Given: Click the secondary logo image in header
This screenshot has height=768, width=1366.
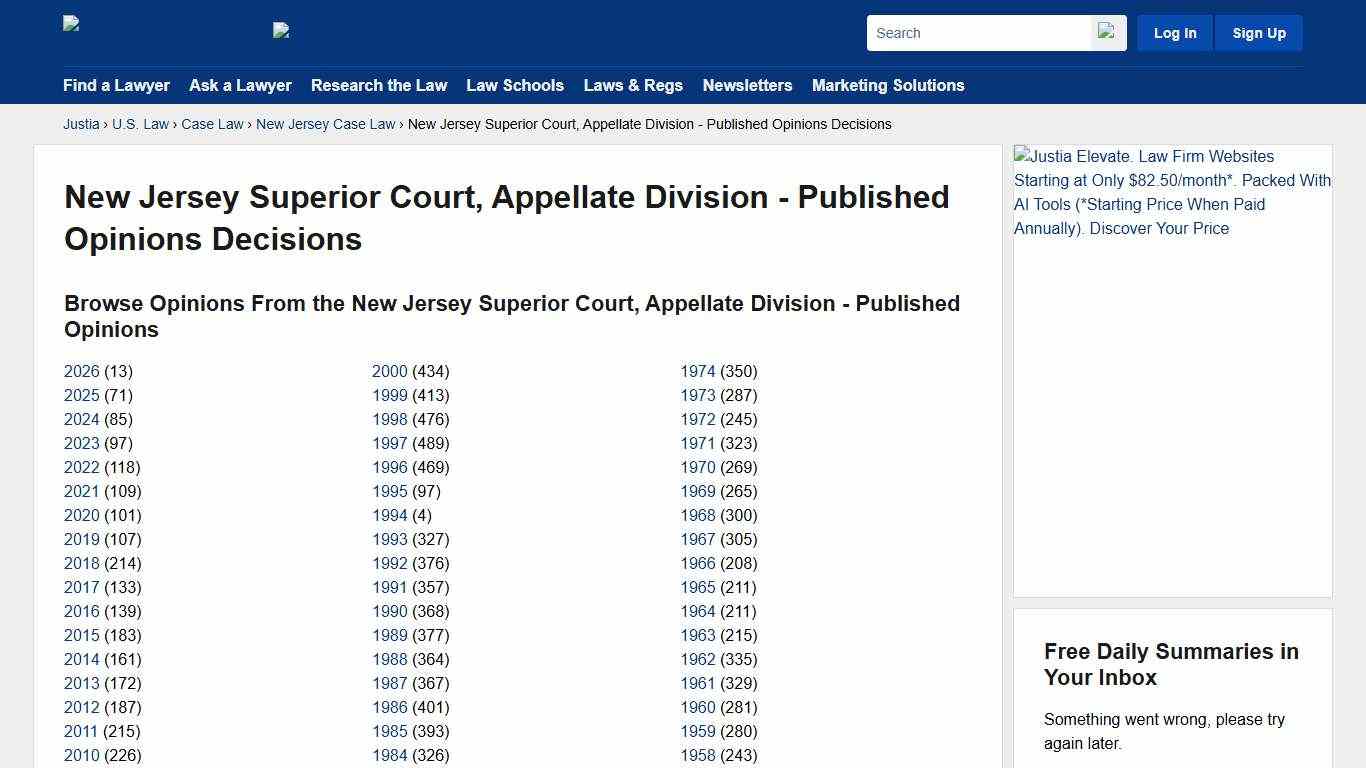Looking at the screenshot, I should coord(280,31).
